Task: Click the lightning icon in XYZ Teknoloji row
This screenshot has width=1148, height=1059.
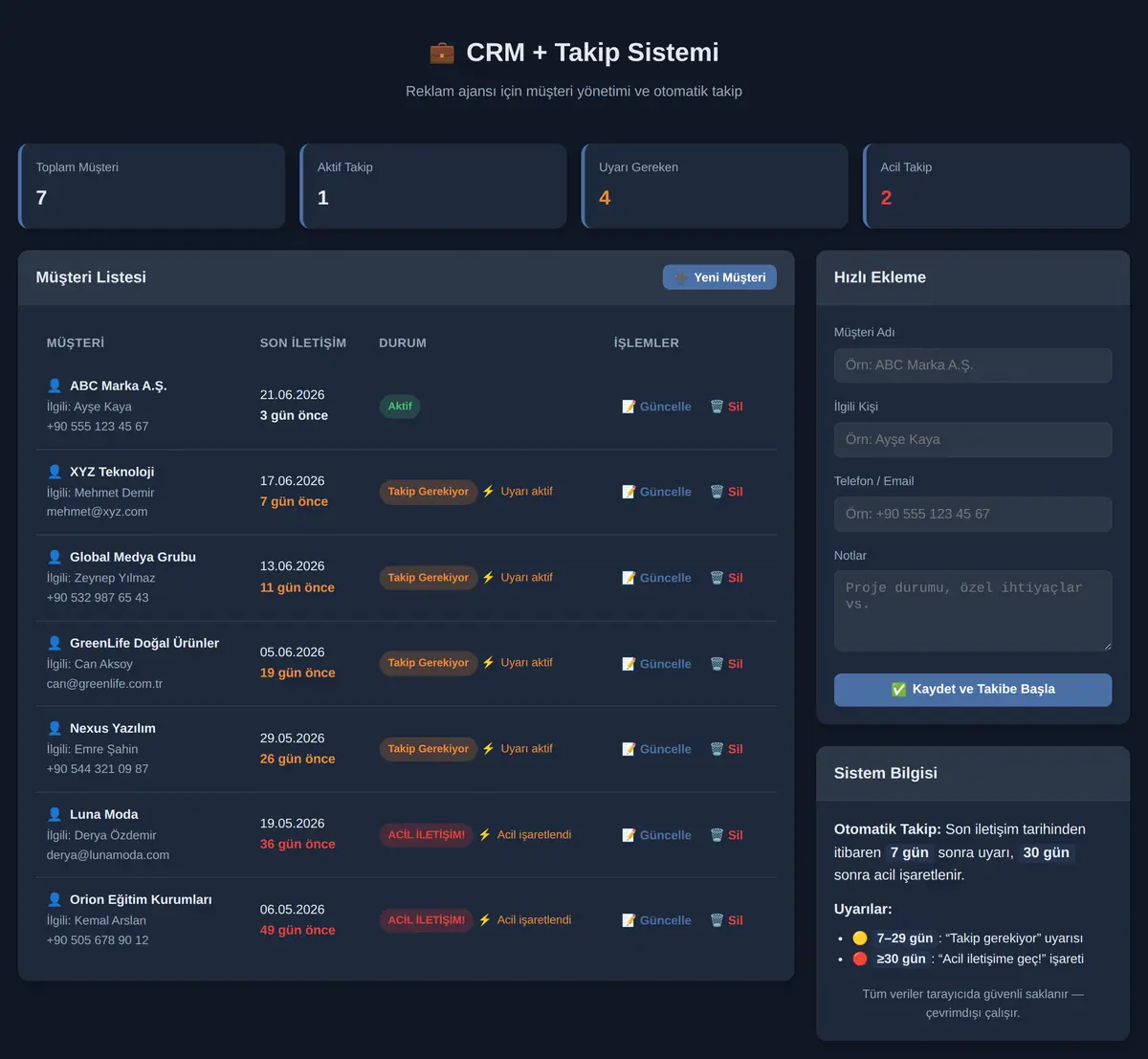Action: click(489, 491)
